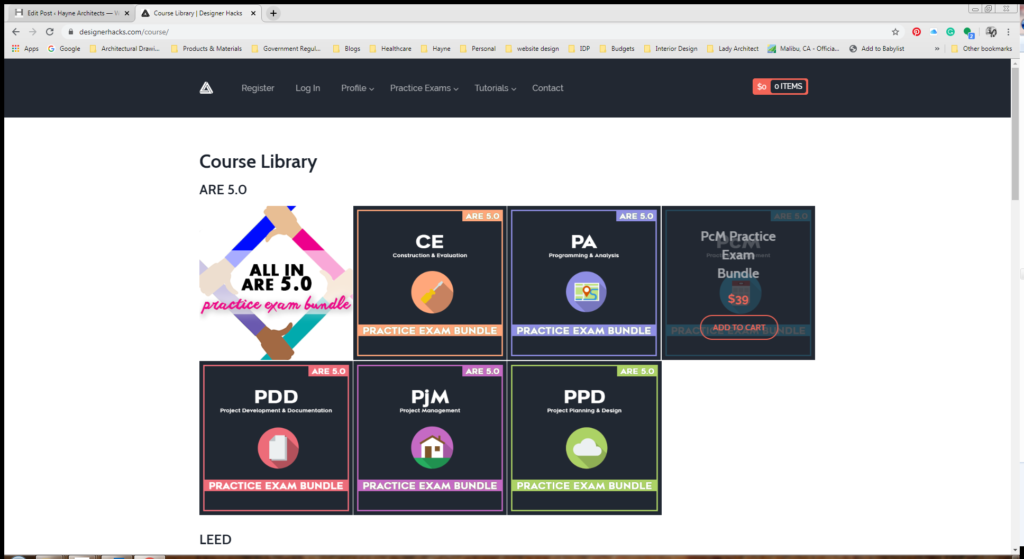Open the Blogs bookmark folder

346,48
